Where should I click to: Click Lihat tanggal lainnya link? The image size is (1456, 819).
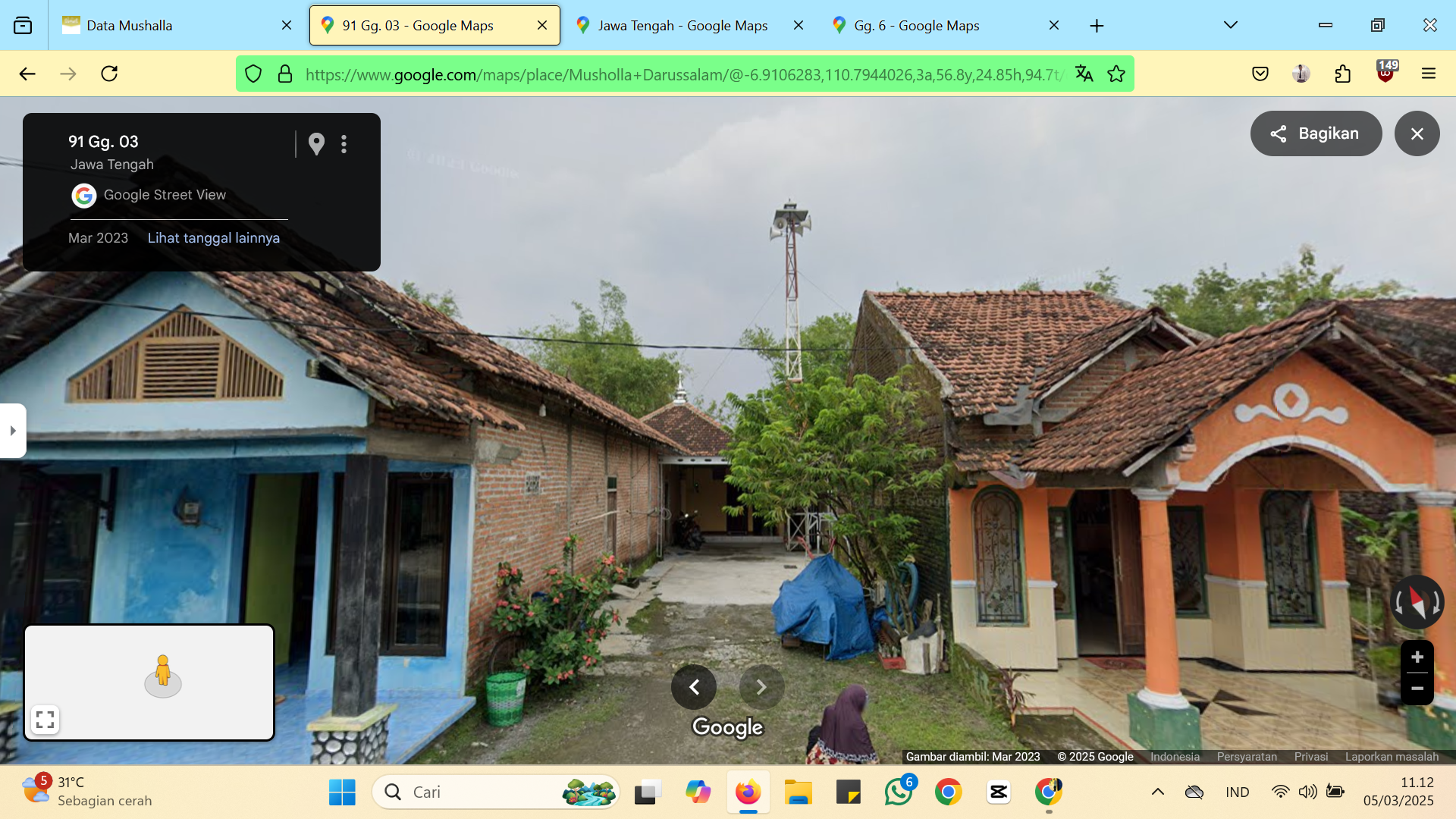click(x=214, y=238)
